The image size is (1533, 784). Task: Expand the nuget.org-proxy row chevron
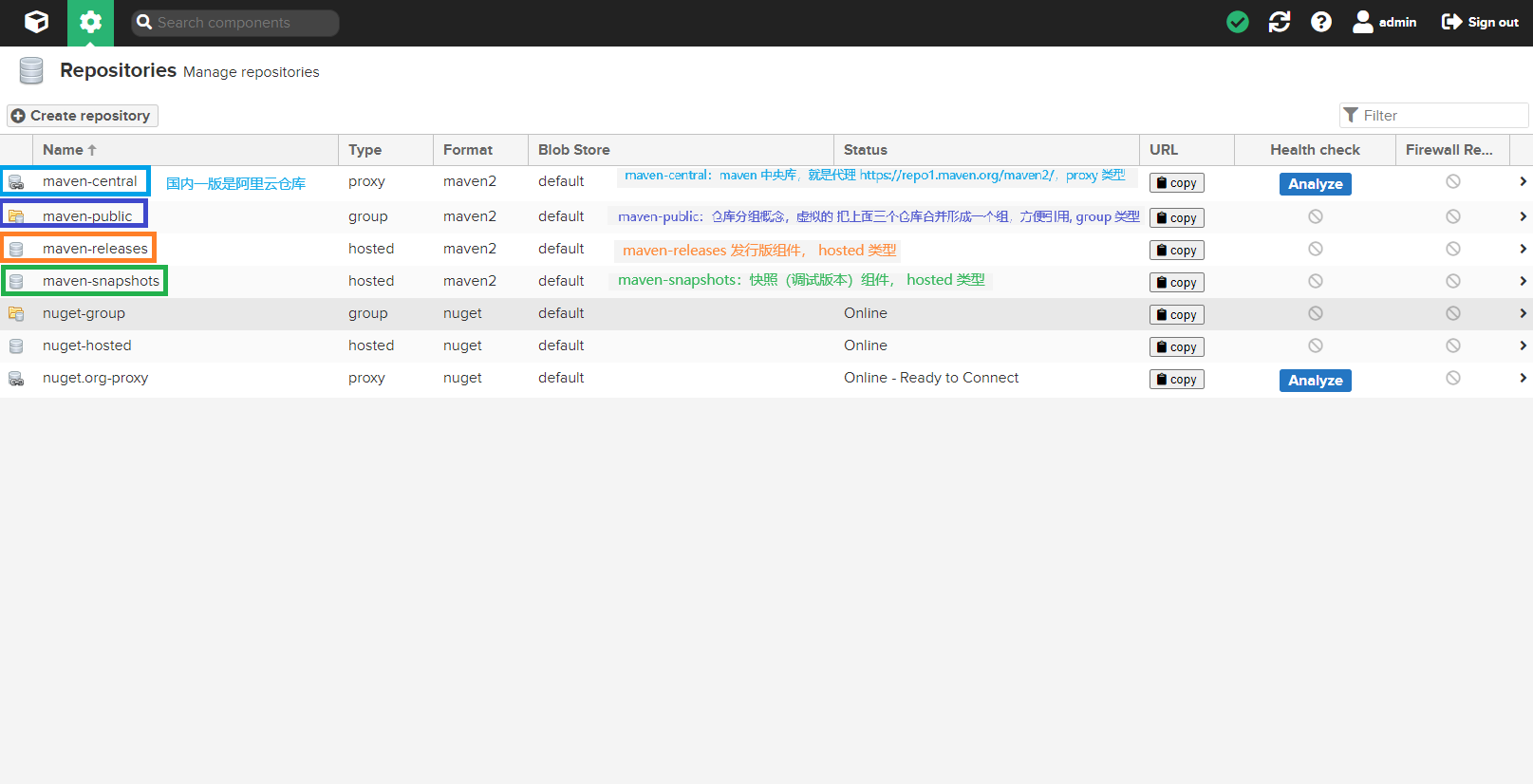[x=1523, y=378]
